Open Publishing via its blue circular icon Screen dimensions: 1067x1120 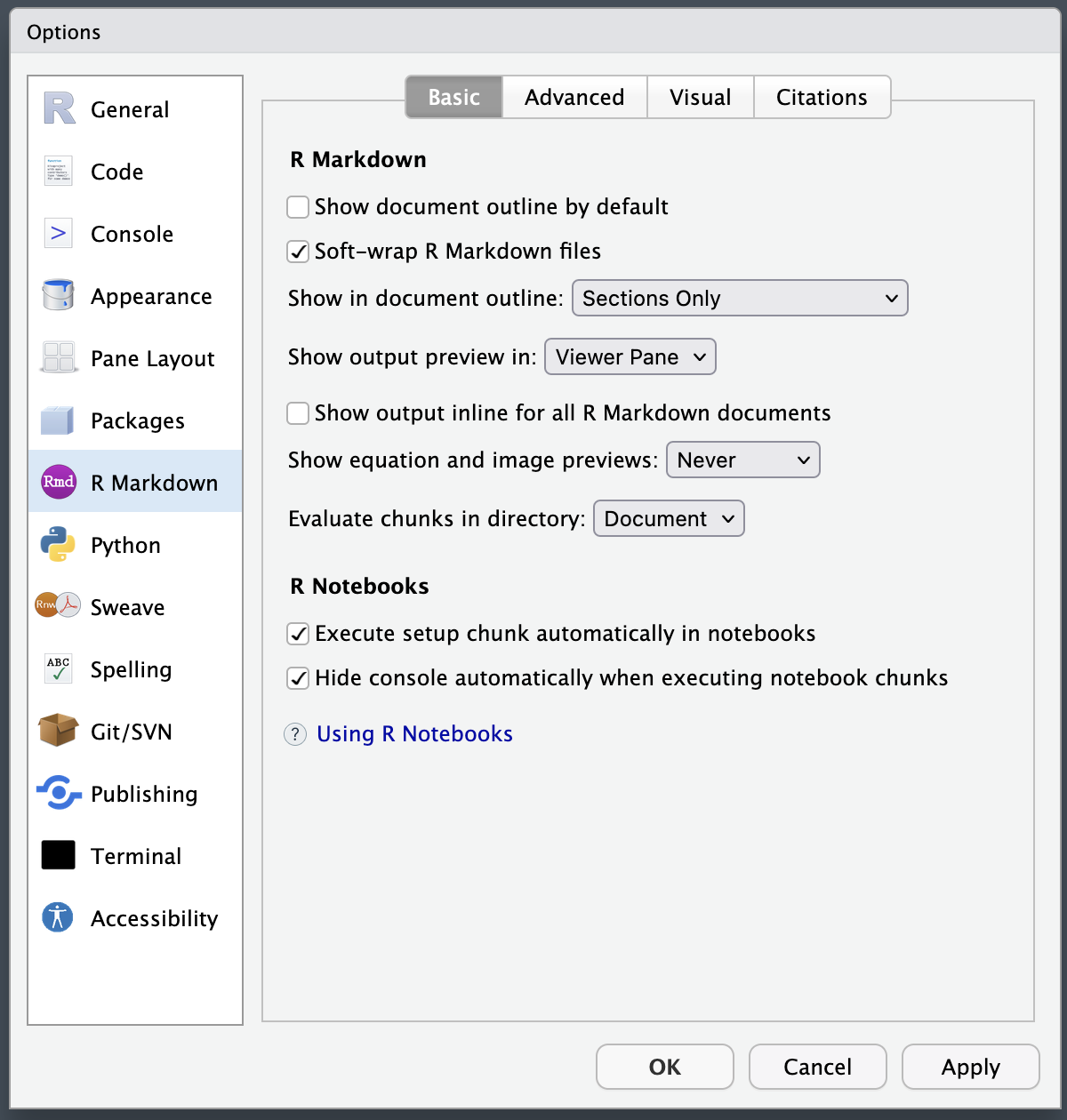pyautogui.click(x=59, y=793)
